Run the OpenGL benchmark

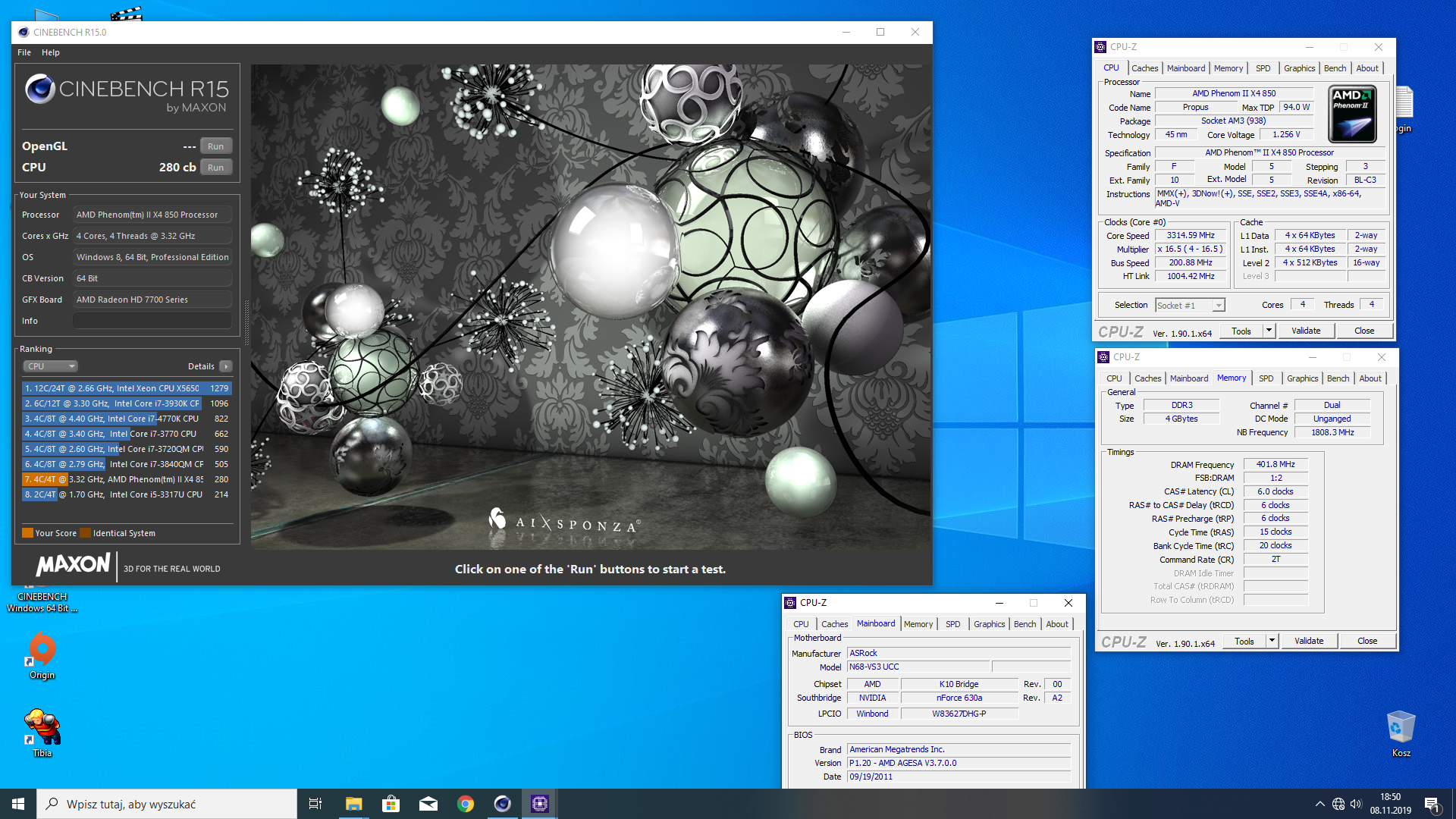coord(216,146)
